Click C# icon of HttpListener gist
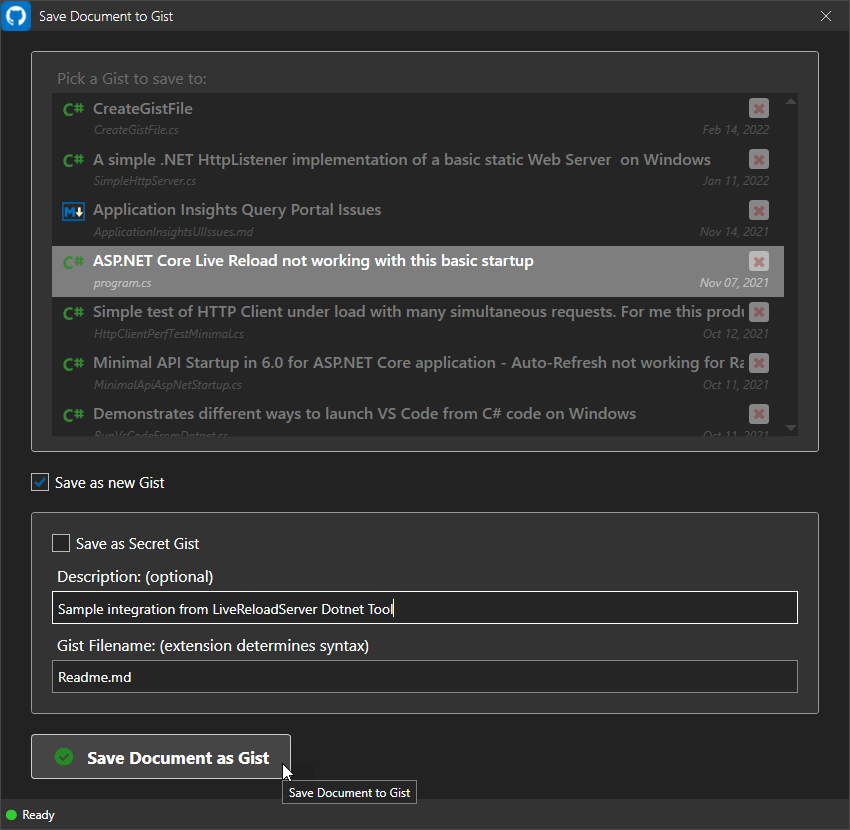The height and width of the screenshot is (830, 850). [73, 160]
